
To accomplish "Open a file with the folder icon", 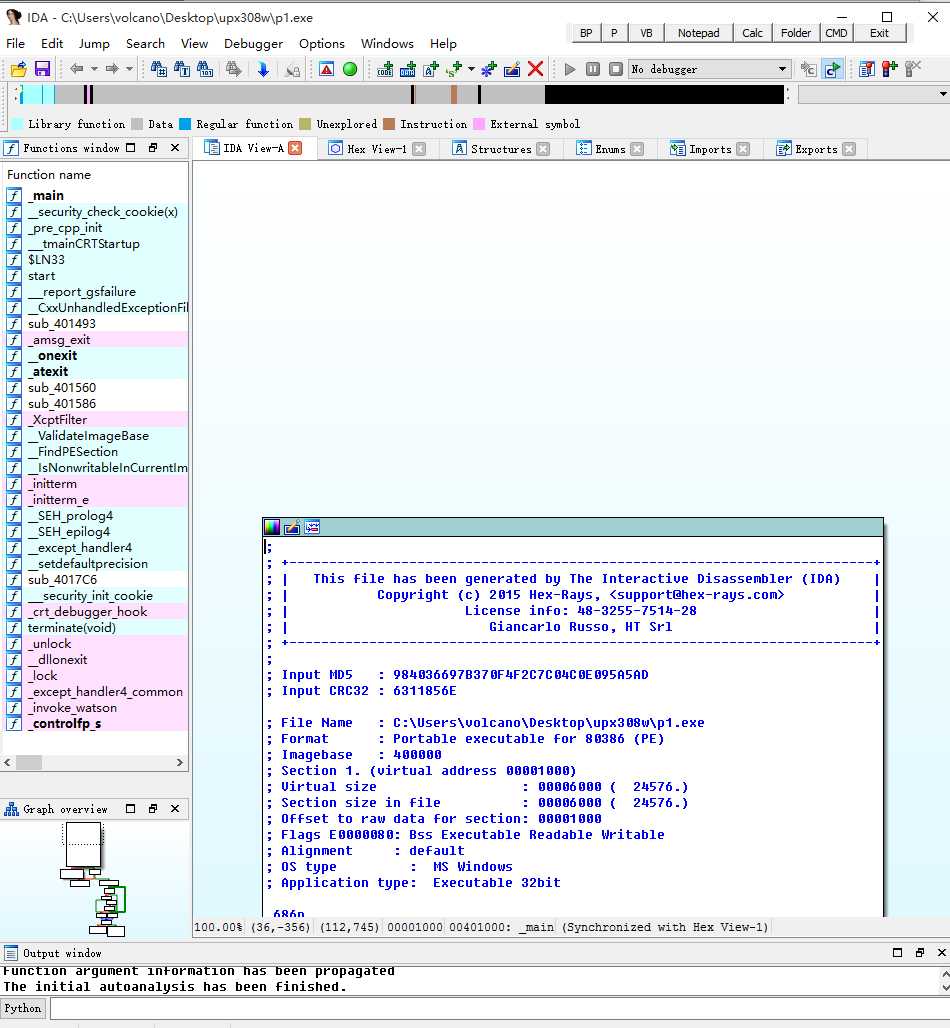I will 18,69.
